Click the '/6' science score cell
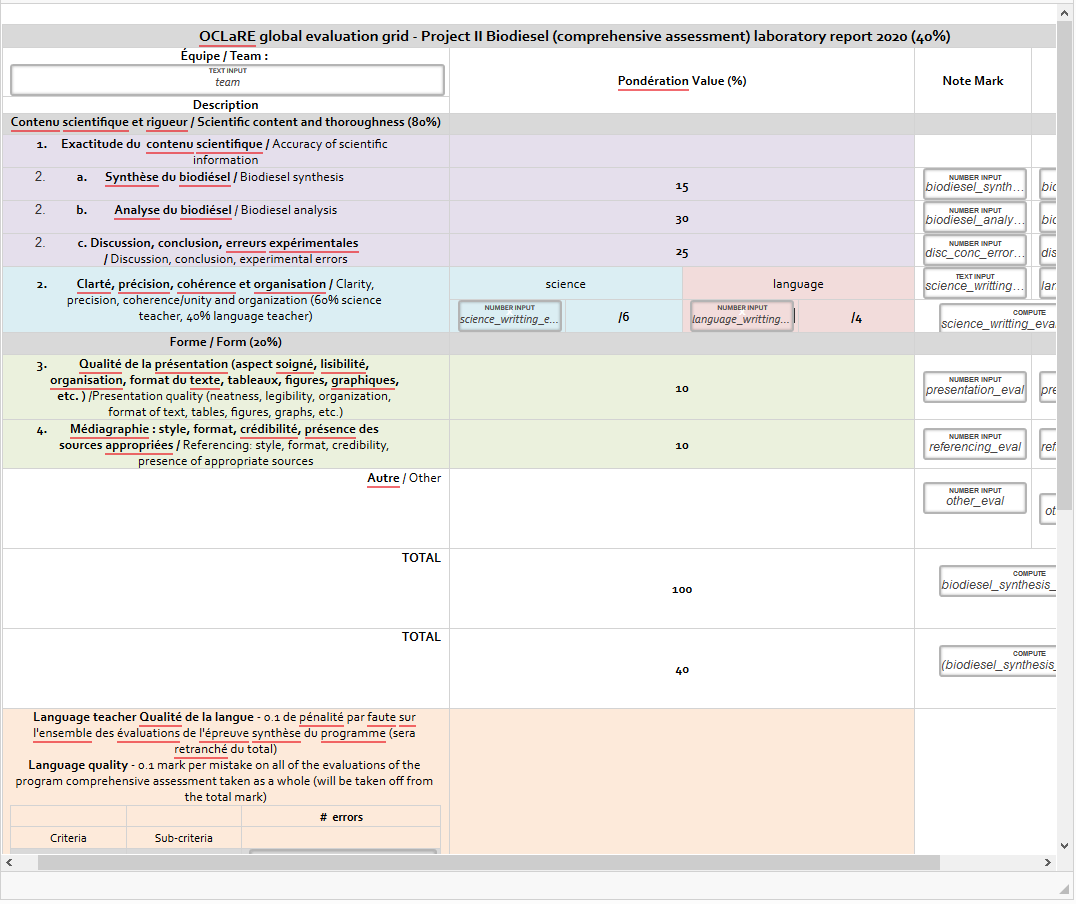The image size is (1076, 904). (x=623, y=316)
